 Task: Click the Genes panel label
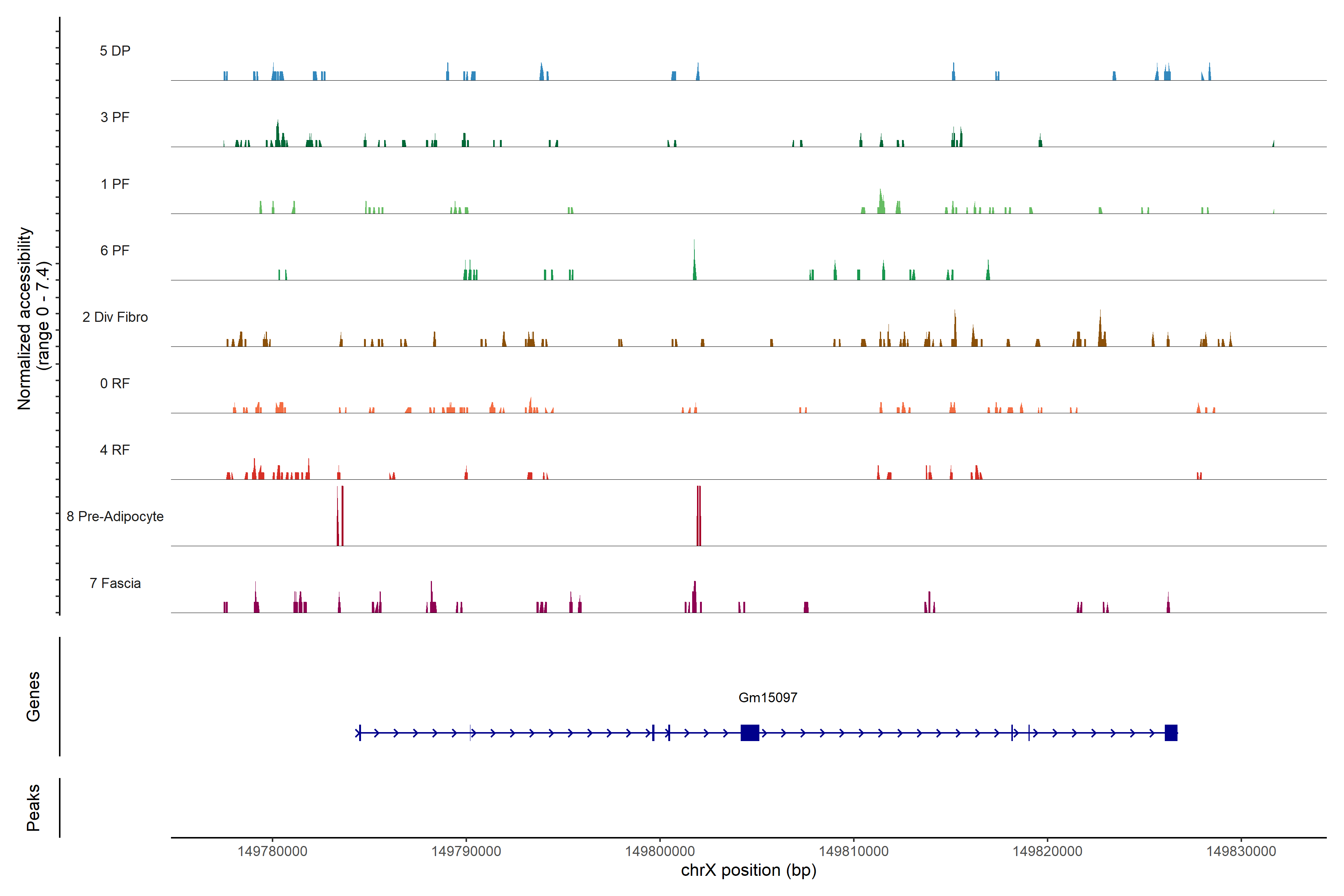click(x=33, y=697)
